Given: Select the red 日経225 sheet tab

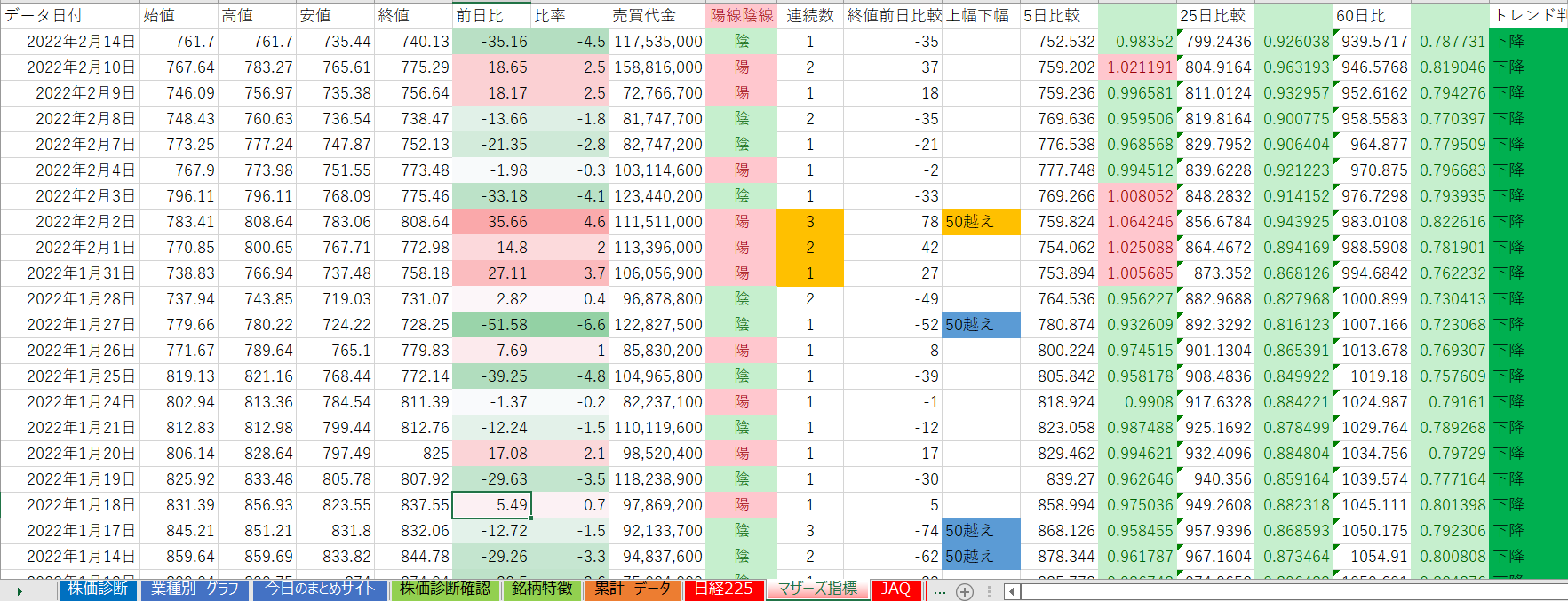Looking at the screenshot, I should (723, 589).
